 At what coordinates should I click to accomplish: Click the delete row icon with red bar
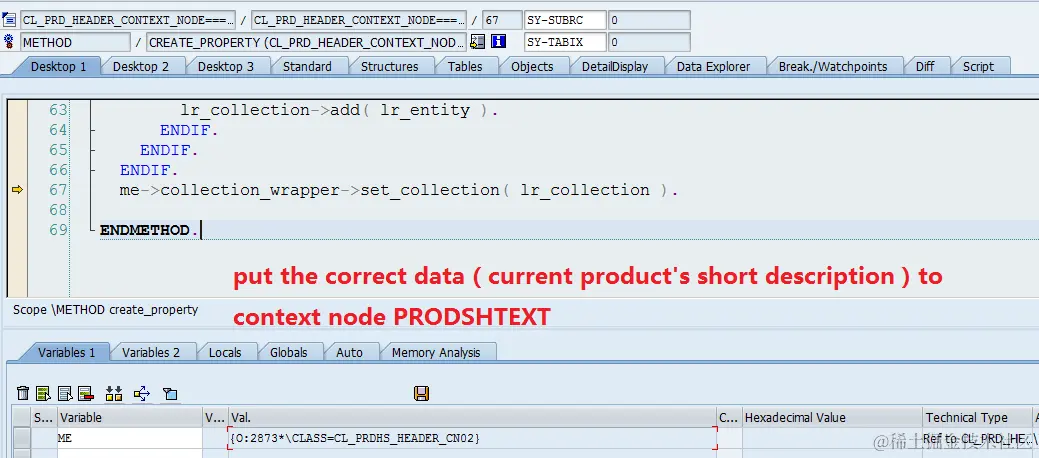[85, 394]
